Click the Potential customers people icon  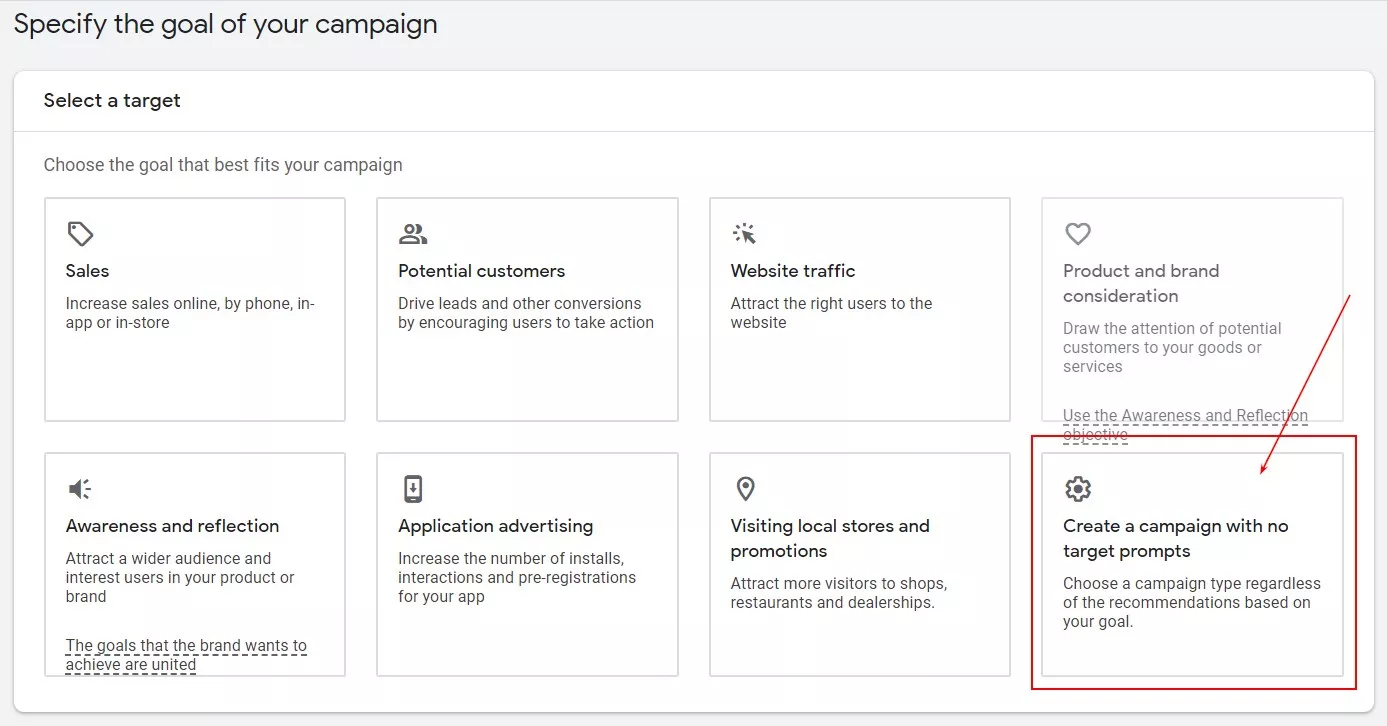413,234
